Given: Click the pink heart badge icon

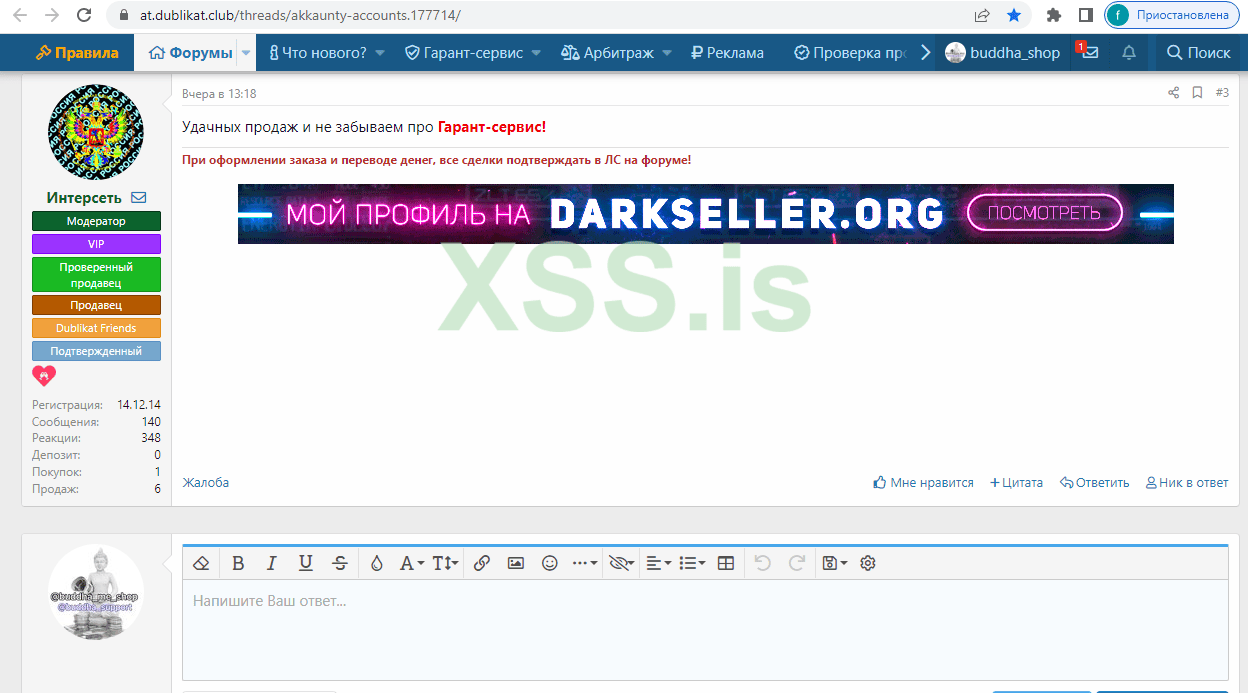Looking at the screenshot, I should click(44, 376).
